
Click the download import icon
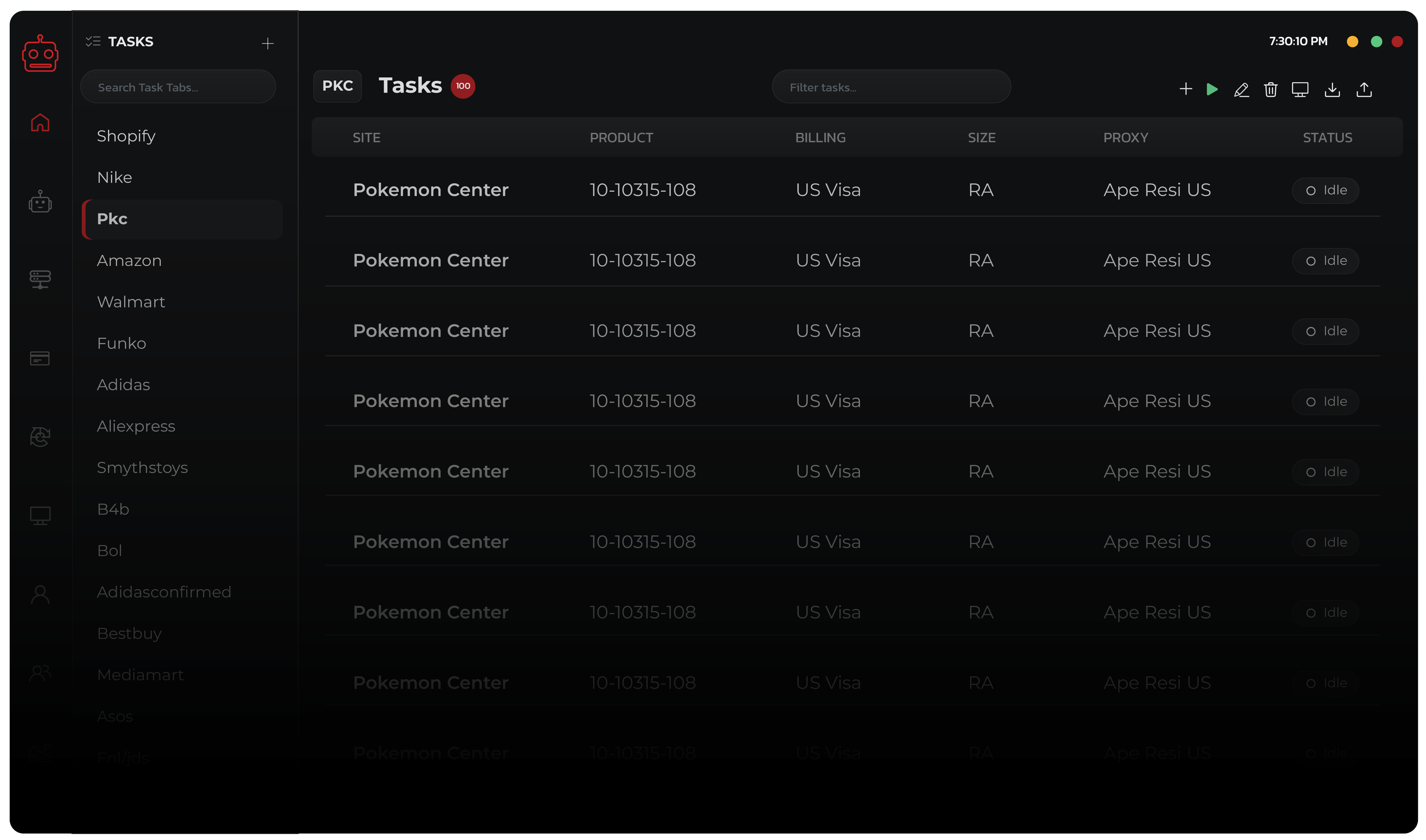(1332, 90)
